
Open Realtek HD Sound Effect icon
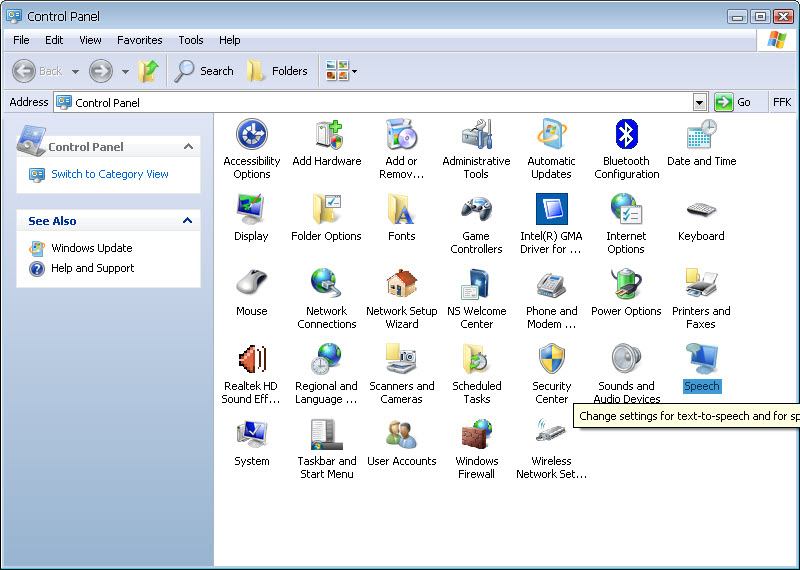pyautogui.click(x=252, y=359)
